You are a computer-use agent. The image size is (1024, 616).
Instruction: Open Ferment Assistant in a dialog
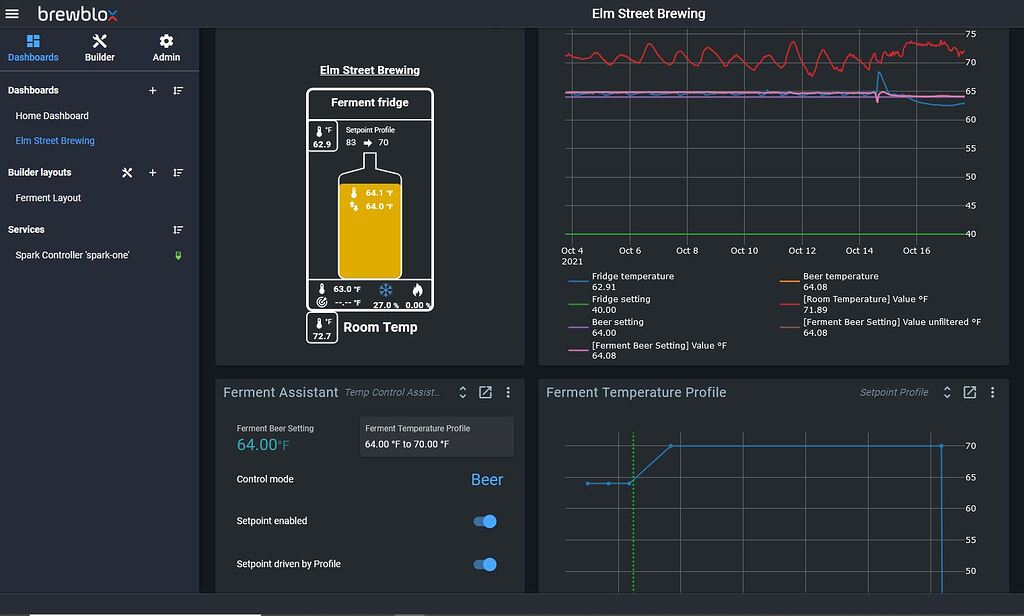(485, 393)
